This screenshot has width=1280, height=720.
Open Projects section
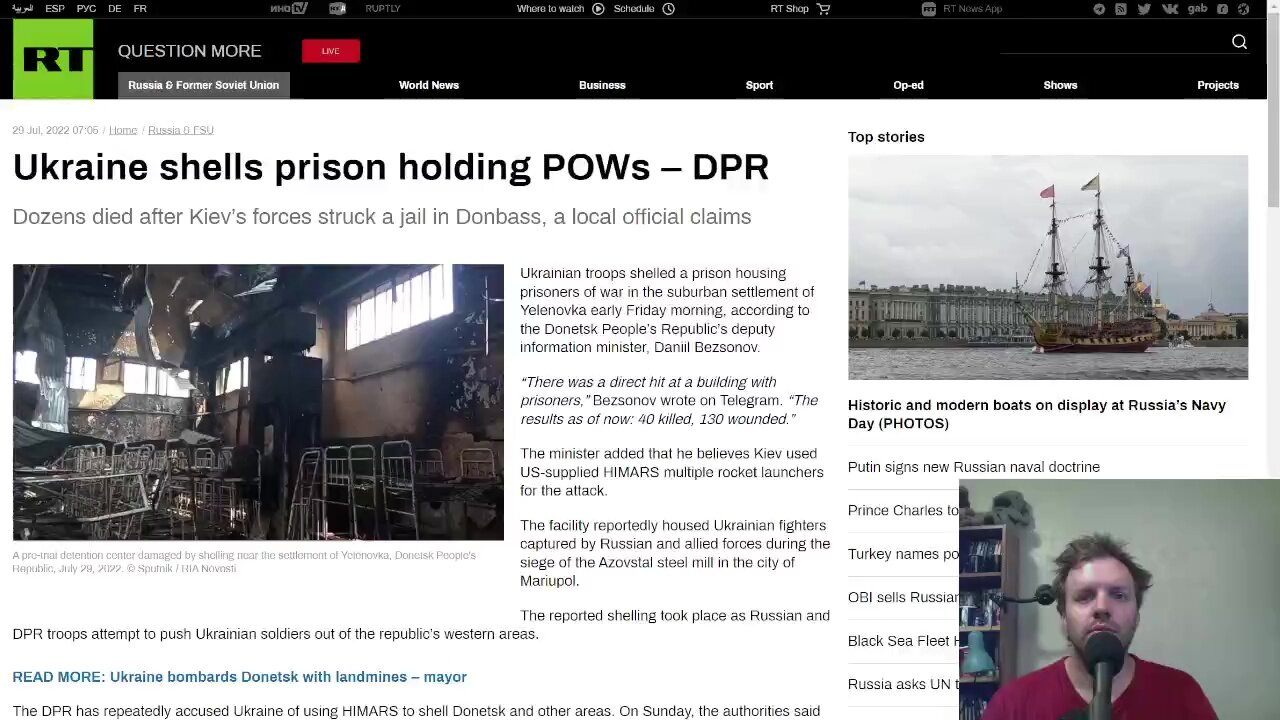tap(1218, 85)
